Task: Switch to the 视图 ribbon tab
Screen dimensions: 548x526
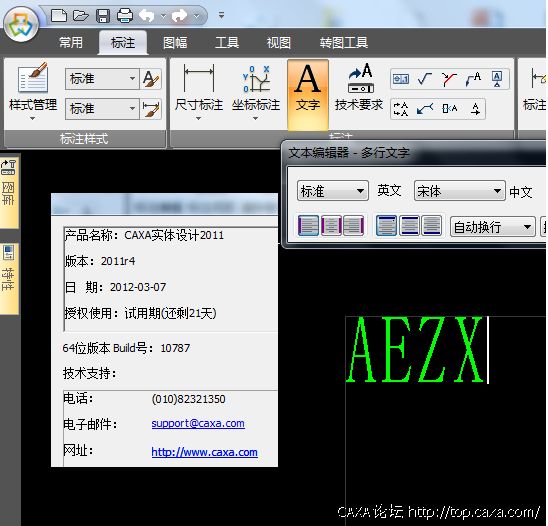Action: (279, 43)
